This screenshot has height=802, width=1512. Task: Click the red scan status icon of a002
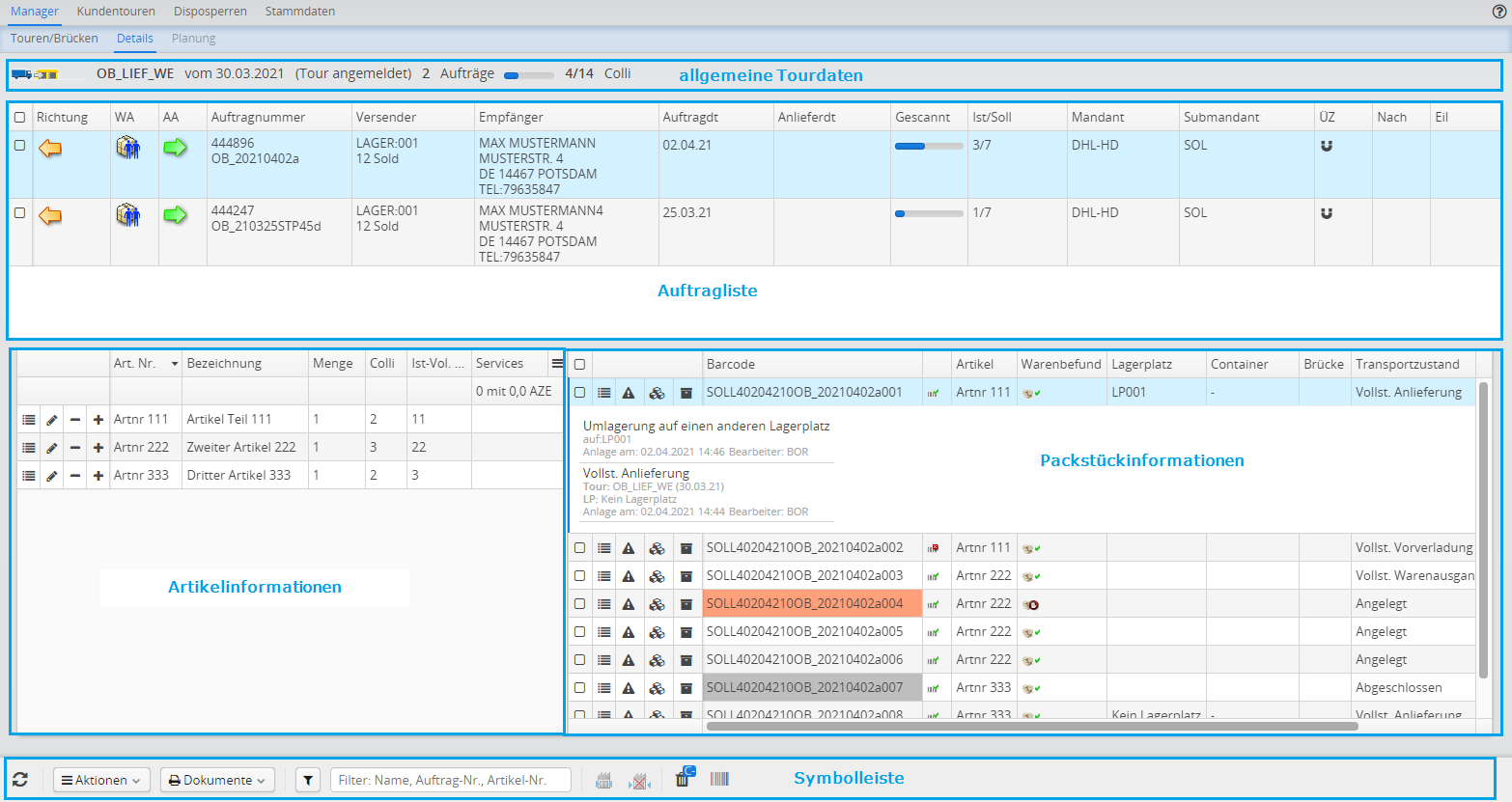coord(934,548)
